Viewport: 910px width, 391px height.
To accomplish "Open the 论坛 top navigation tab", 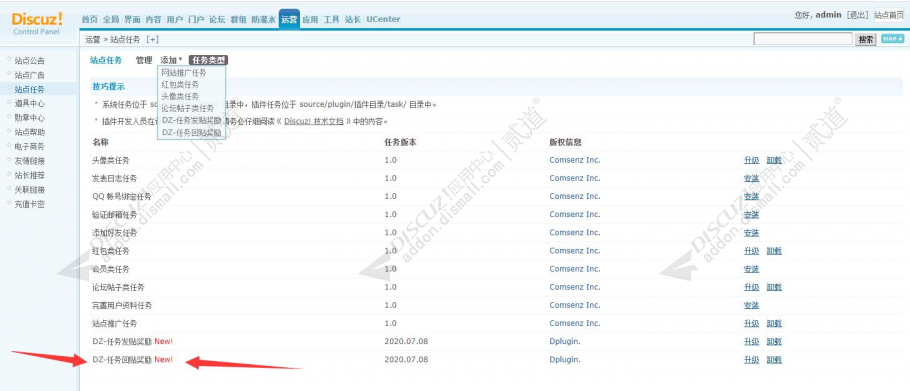I will point(217,19).
